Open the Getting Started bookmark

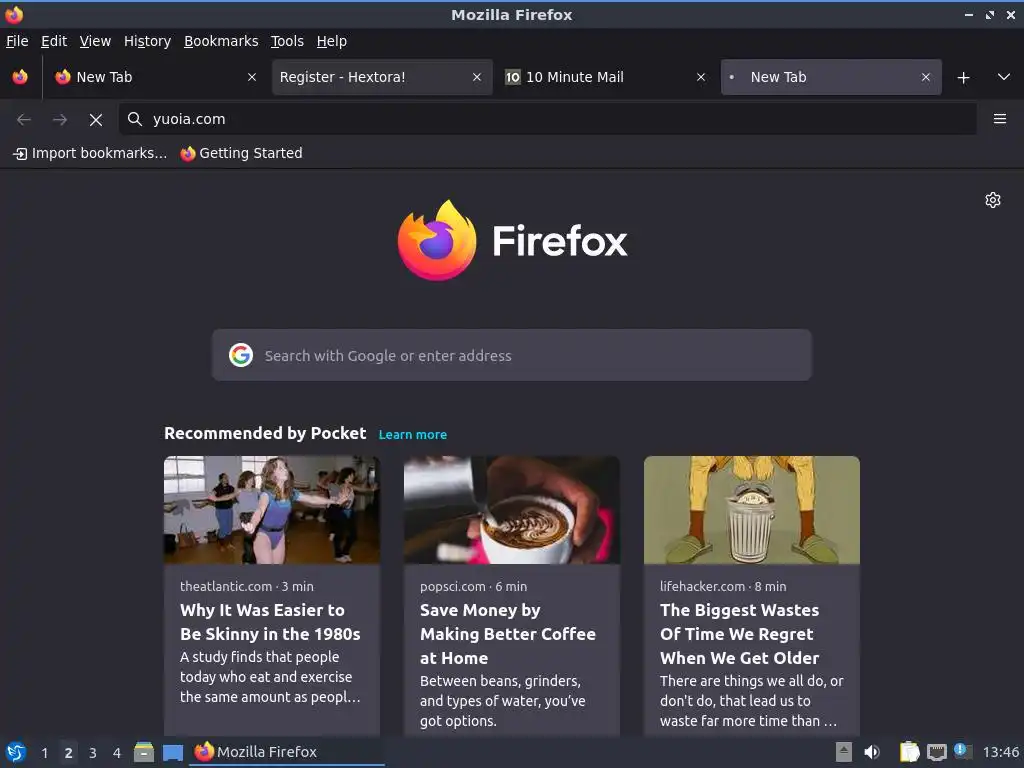click(x=242, y=153)
